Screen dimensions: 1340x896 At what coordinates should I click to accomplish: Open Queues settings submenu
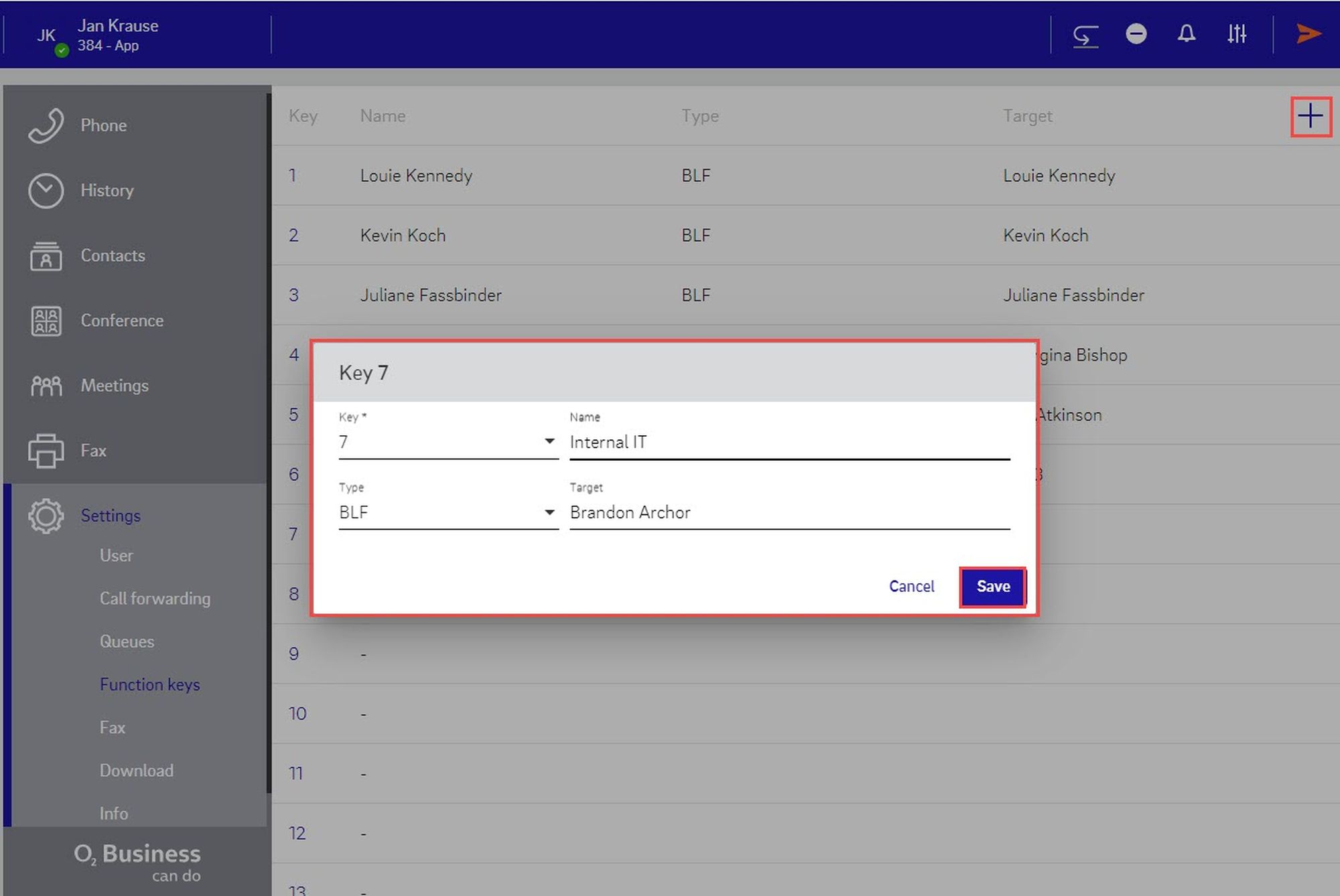(x=127, y=641)
